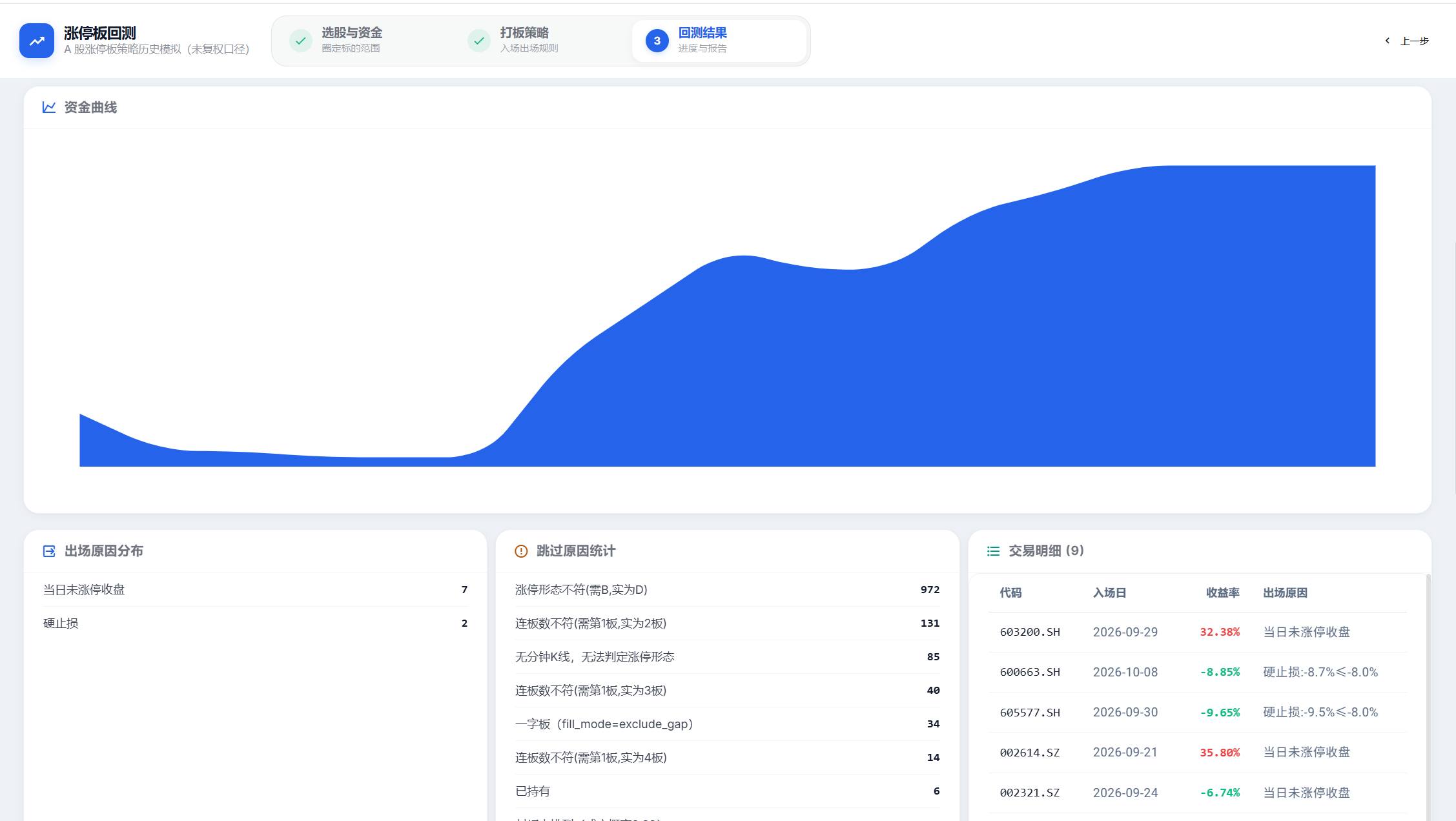The width and height of the screenshot is (1456, 821).
Task: Click the 入场日 column header
Action: [1109, 593]
